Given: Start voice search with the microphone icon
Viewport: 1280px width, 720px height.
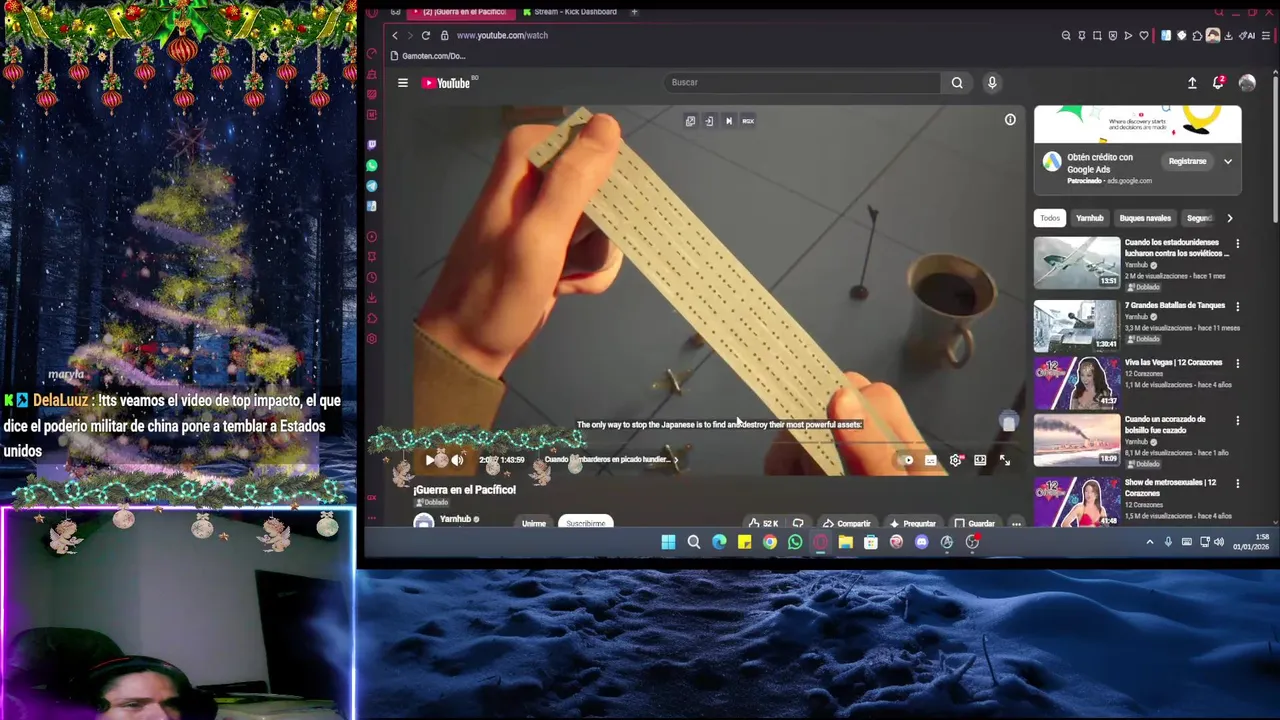Looking at the screenshot, I should [x=992, y=83].
